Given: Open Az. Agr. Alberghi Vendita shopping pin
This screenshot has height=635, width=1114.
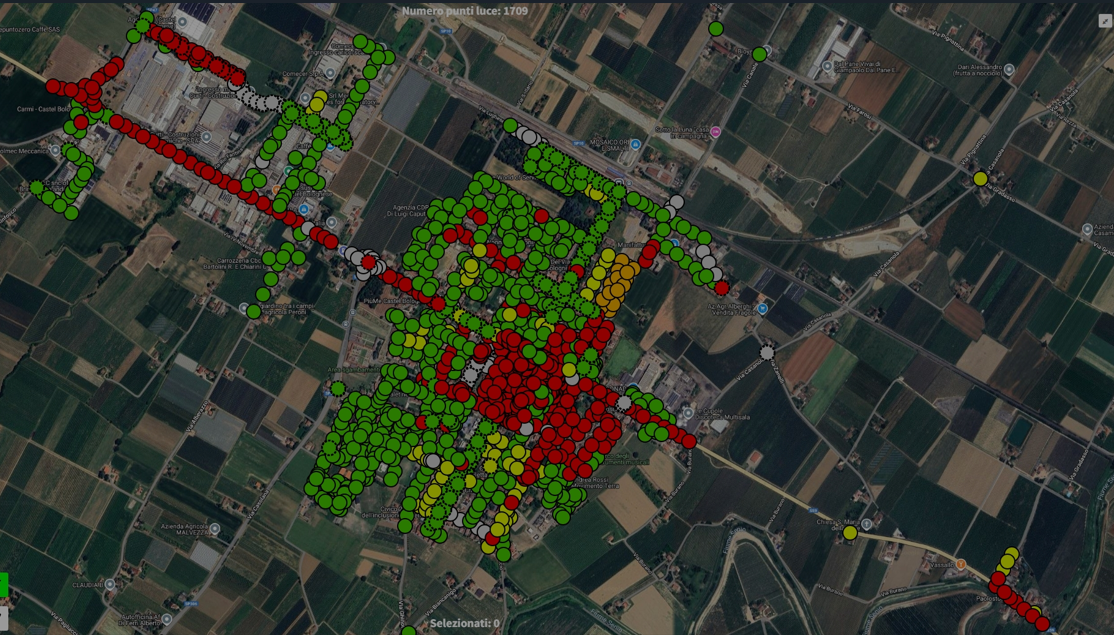Looking at the screenshot, I should (762, 309).
